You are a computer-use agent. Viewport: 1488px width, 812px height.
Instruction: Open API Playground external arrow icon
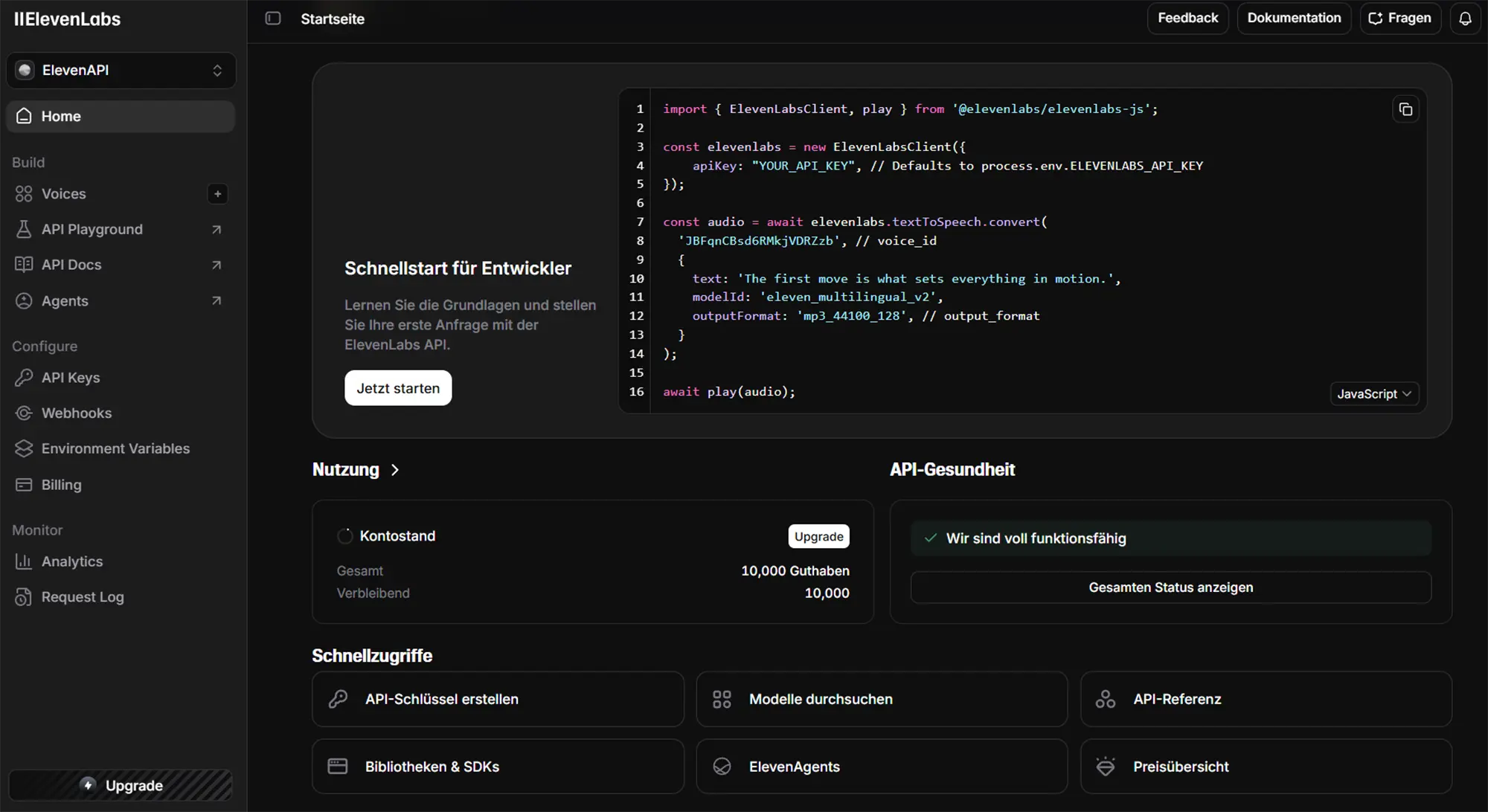click(217, 230)
